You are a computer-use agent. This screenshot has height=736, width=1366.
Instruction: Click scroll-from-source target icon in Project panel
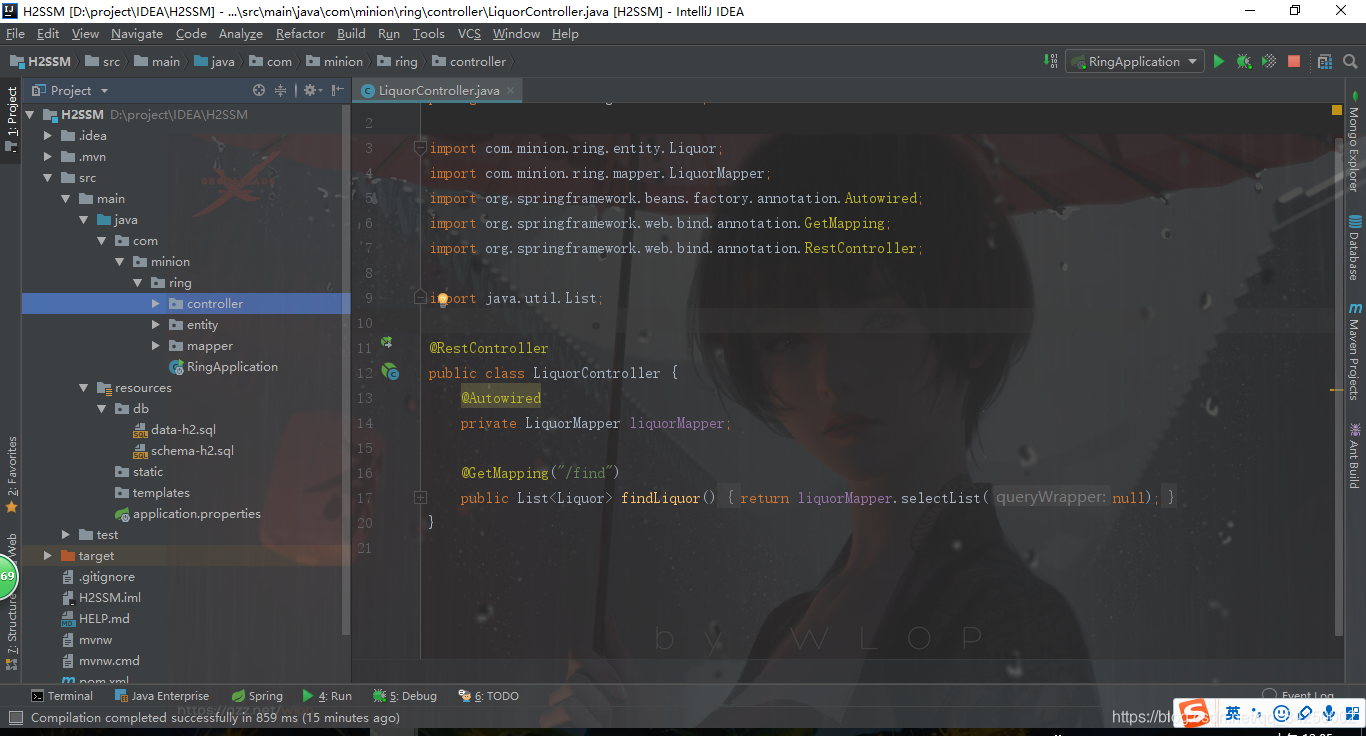pyautogui.click(x=259, y=90)
